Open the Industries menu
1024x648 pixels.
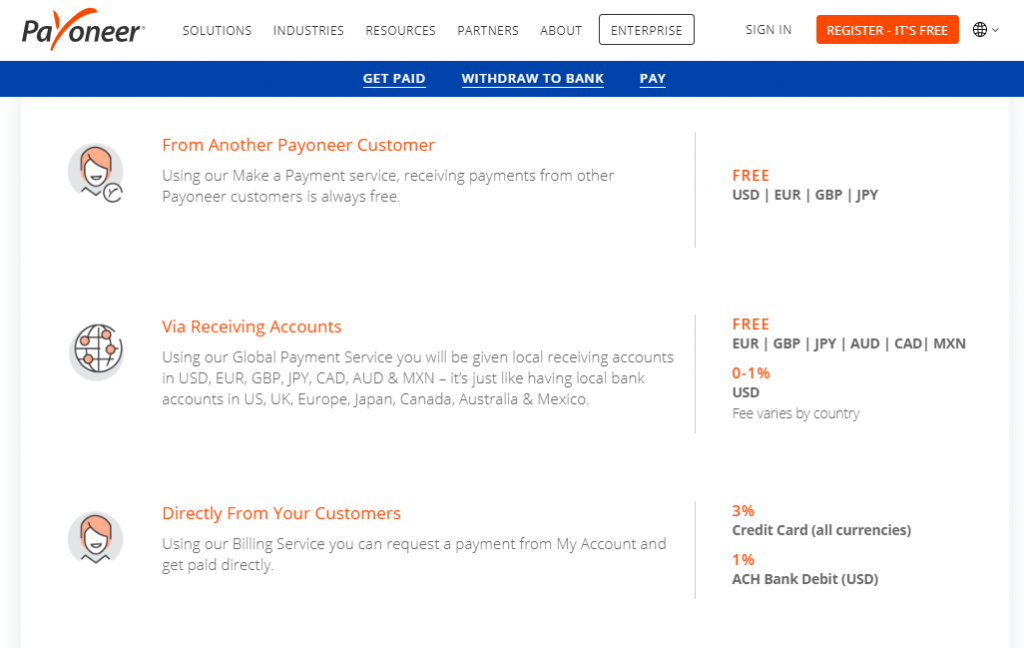click(x=308, y=31)
